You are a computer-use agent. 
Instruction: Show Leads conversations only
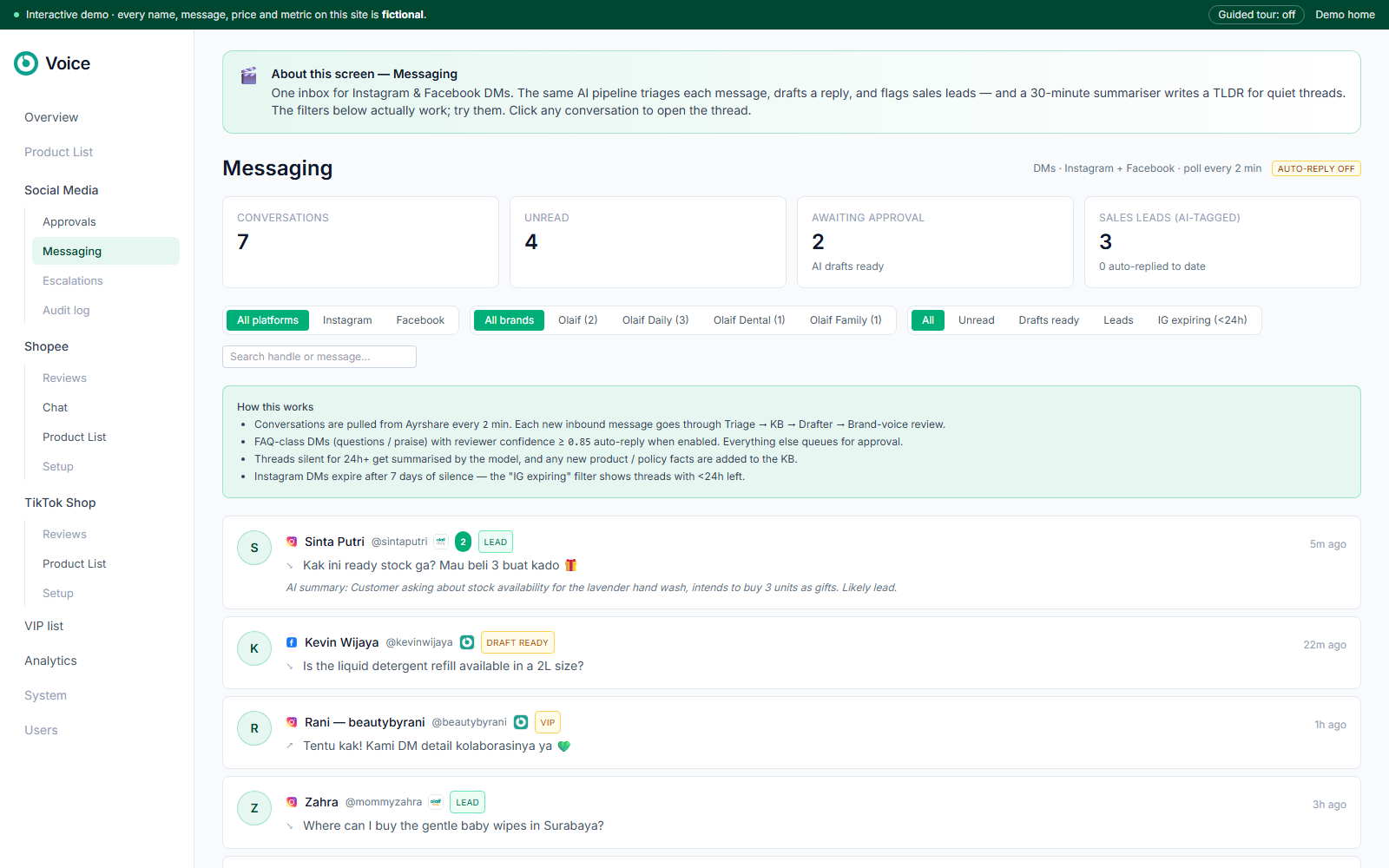tap(1118, 320)
